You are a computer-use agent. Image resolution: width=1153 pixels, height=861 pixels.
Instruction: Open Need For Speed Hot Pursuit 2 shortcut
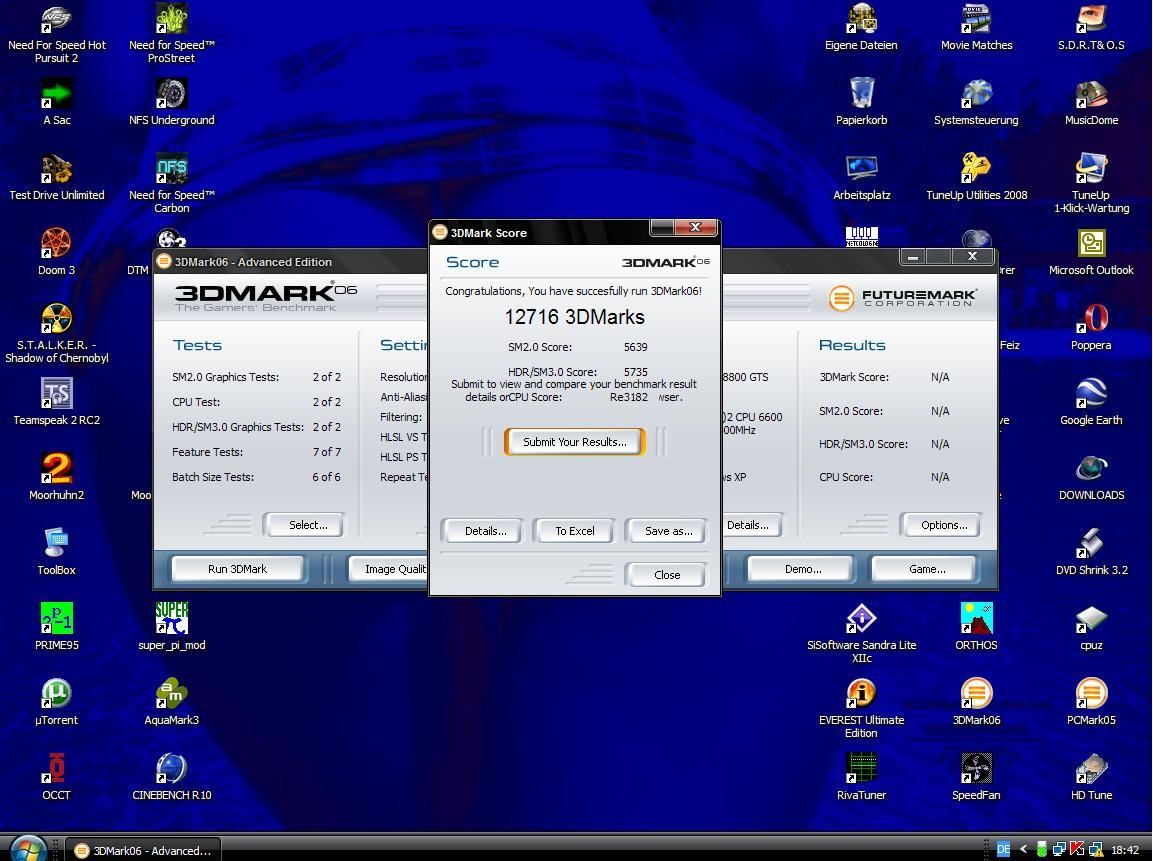(x=56, y=33)
